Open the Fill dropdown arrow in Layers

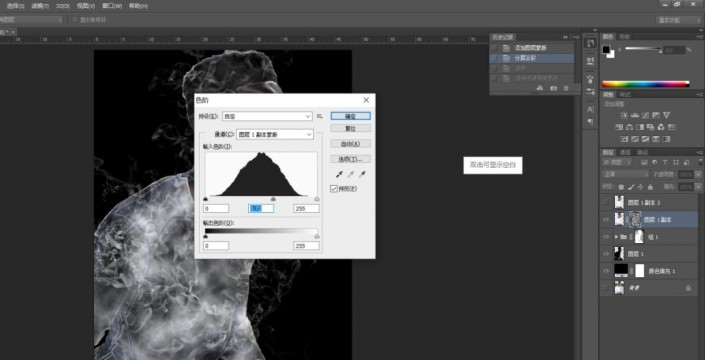tap(698, 187)
